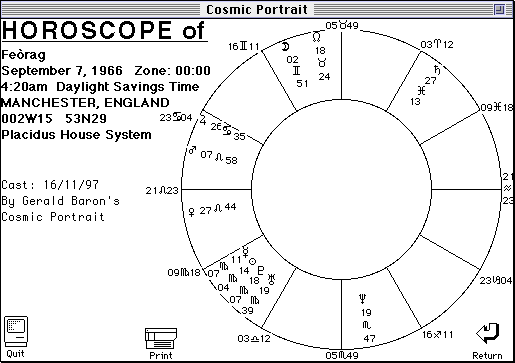This screenshot has width=515, height=363.
Task: Click the 21 Leo 23 ascendant cusp label
Action: [162, 191]
